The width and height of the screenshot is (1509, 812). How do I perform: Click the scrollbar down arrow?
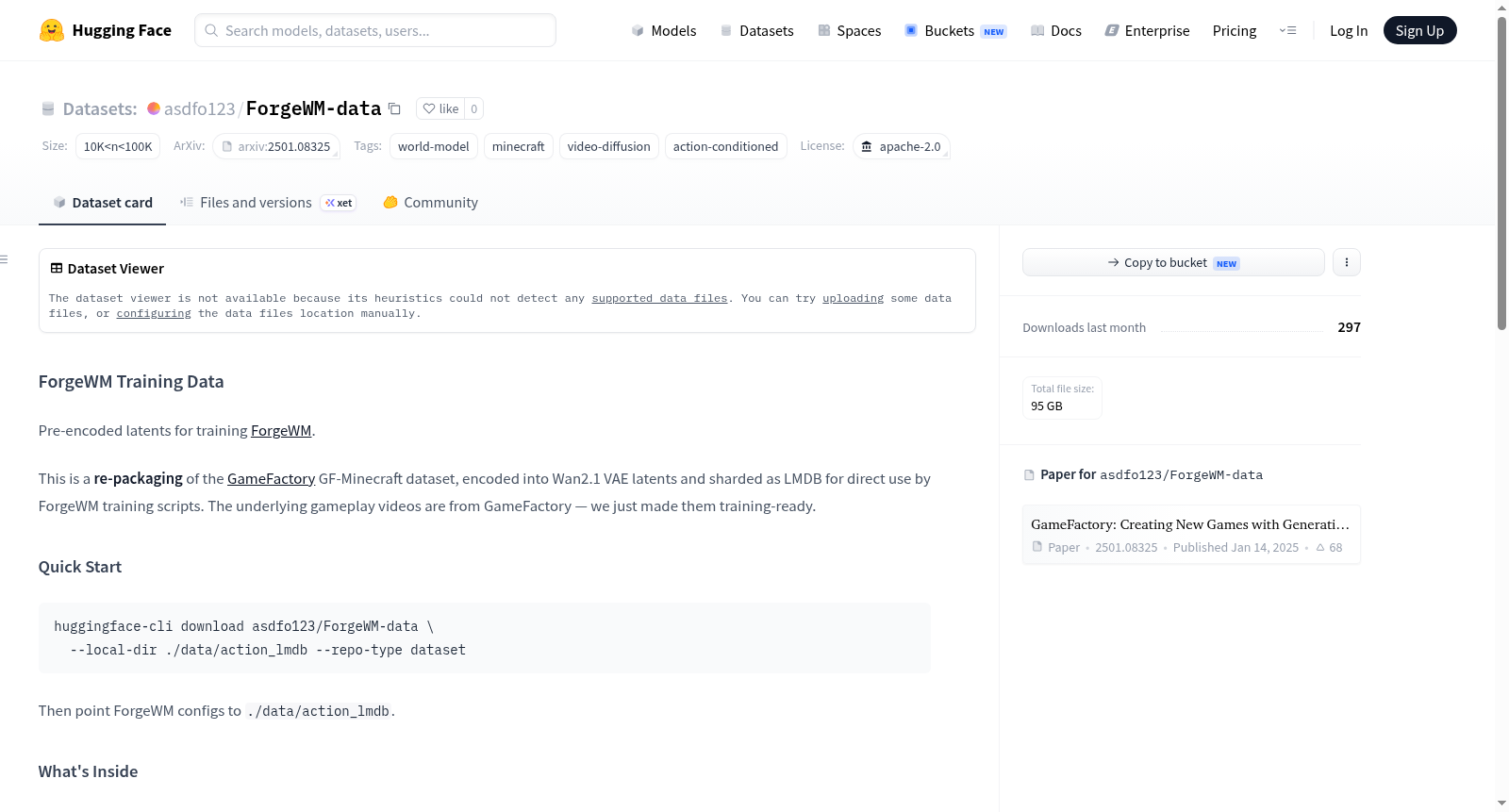(x=1501, y=804)
